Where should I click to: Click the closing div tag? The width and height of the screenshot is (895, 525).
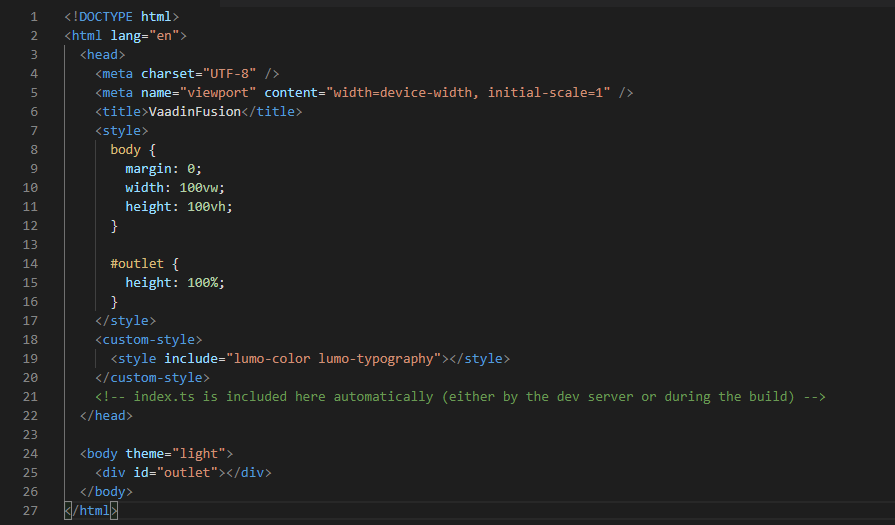(x=249, y=472)
